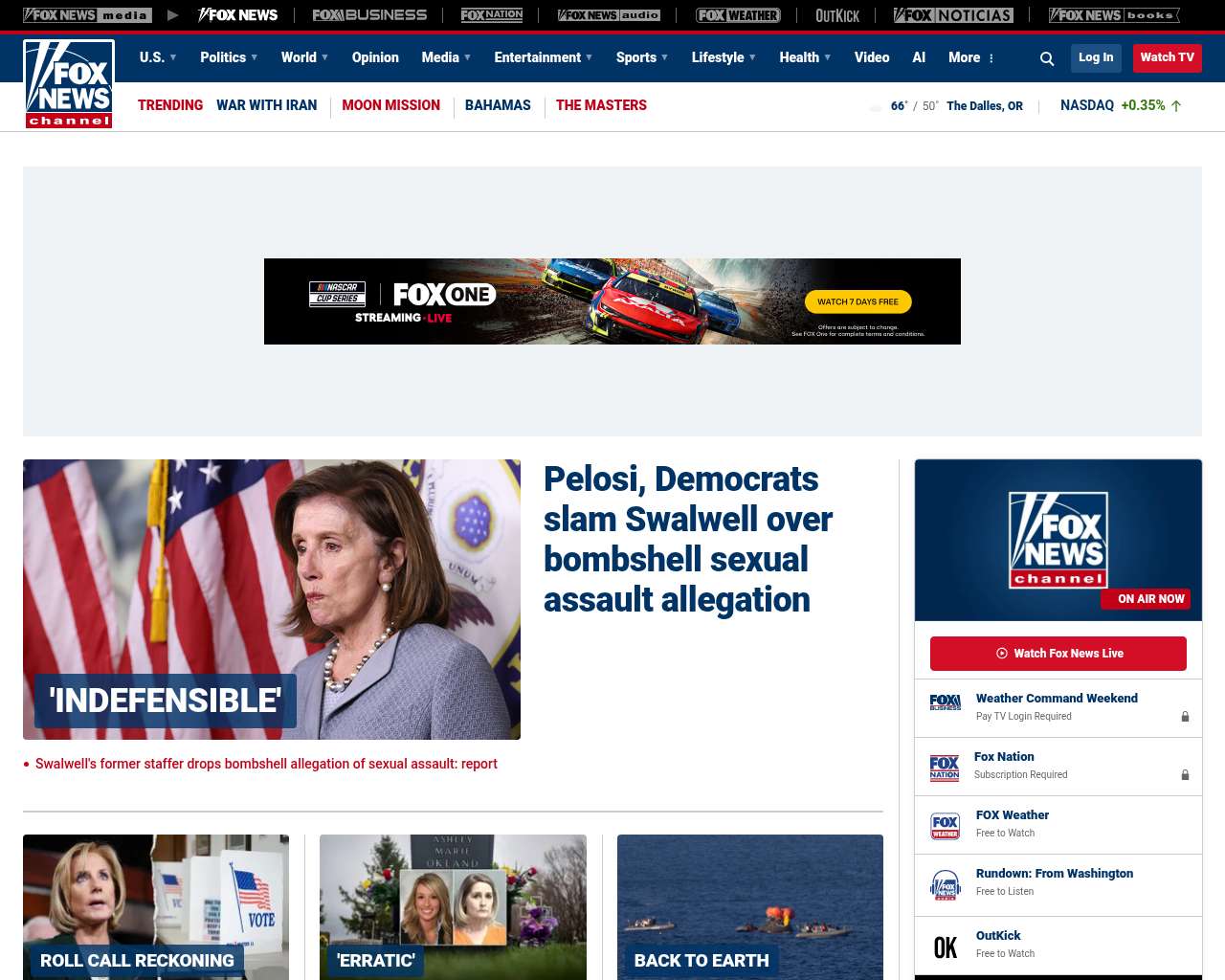The width and height of the screenshot is (1225, 980).
Task: Open the Fox Business network logo
Action: pyautogui.click(x=369, y=15)
